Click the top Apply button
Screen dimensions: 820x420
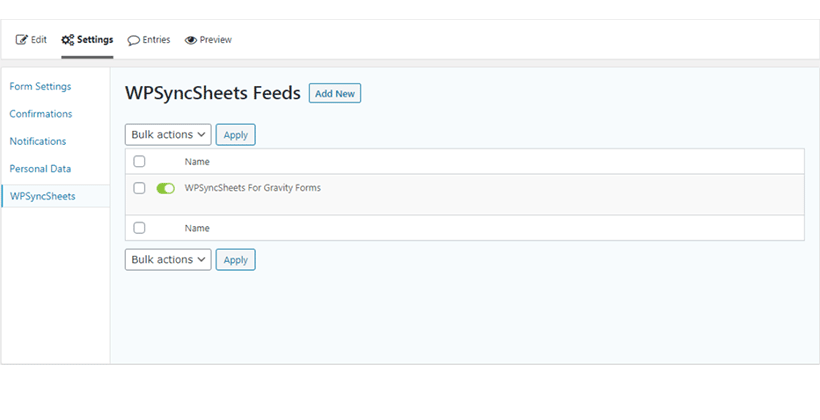coord(235,134)
